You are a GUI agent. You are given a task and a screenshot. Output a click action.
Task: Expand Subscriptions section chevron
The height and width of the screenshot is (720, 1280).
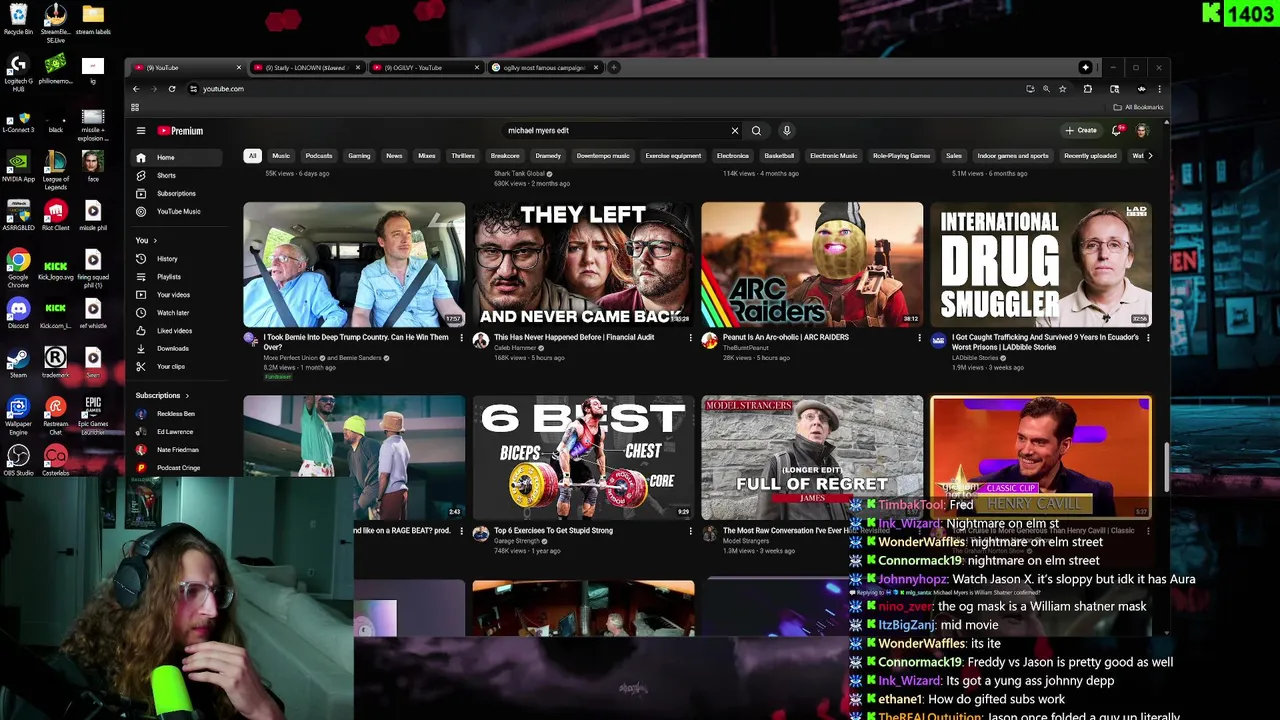click(x=186, y=396)
